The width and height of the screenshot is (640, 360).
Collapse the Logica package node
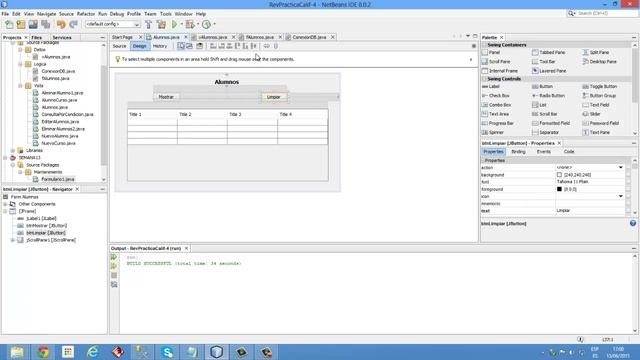(x=20, y=64)
